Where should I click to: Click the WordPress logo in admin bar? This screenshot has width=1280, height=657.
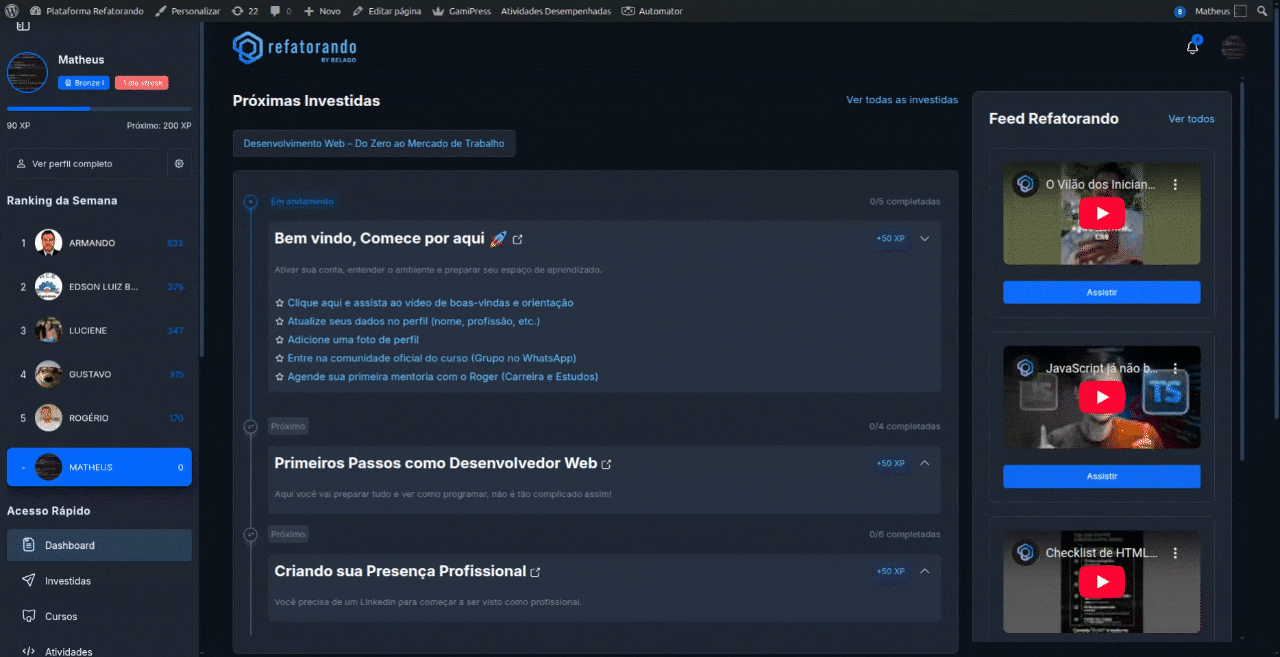(12, 11)
